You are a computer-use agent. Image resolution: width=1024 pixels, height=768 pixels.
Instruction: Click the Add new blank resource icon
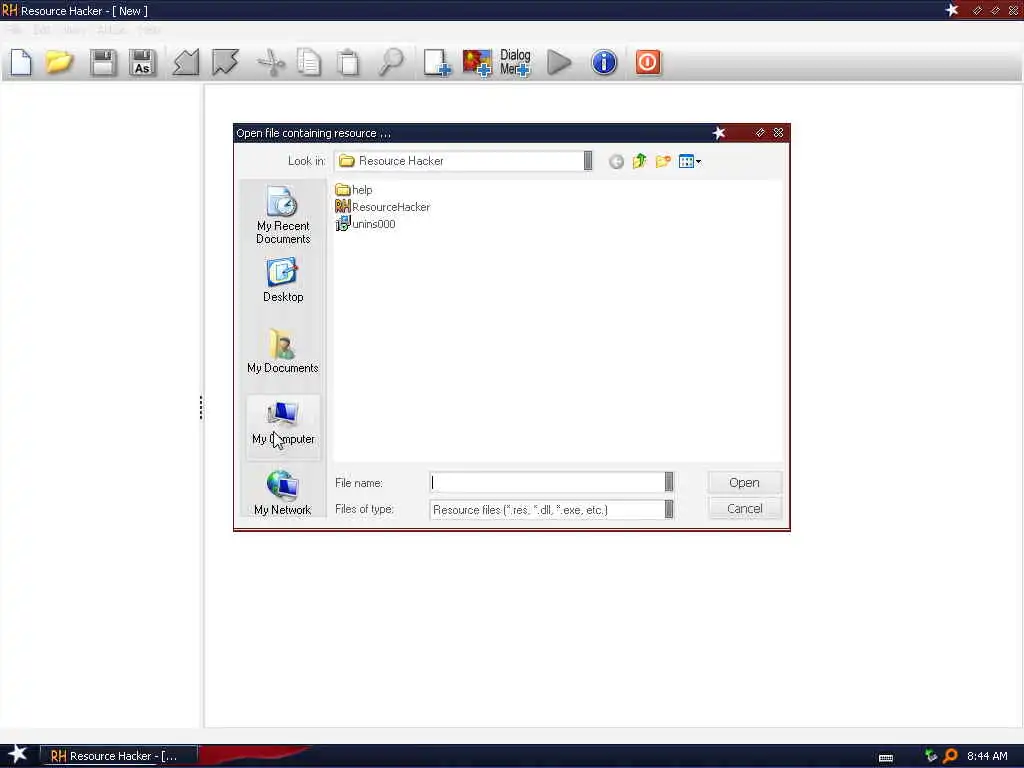[436, 63]
